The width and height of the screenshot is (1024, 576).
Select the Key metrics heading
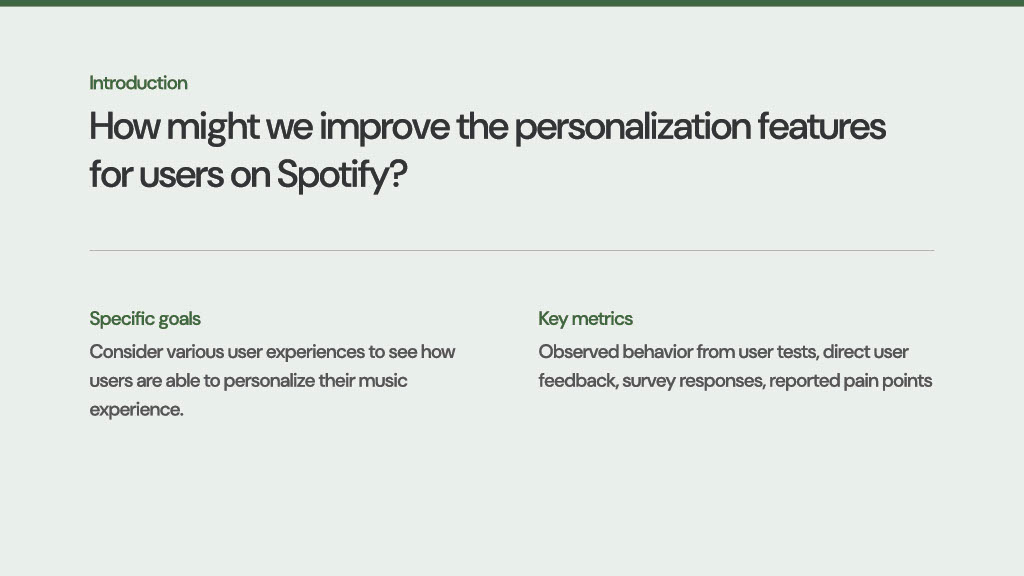[585, 319]
